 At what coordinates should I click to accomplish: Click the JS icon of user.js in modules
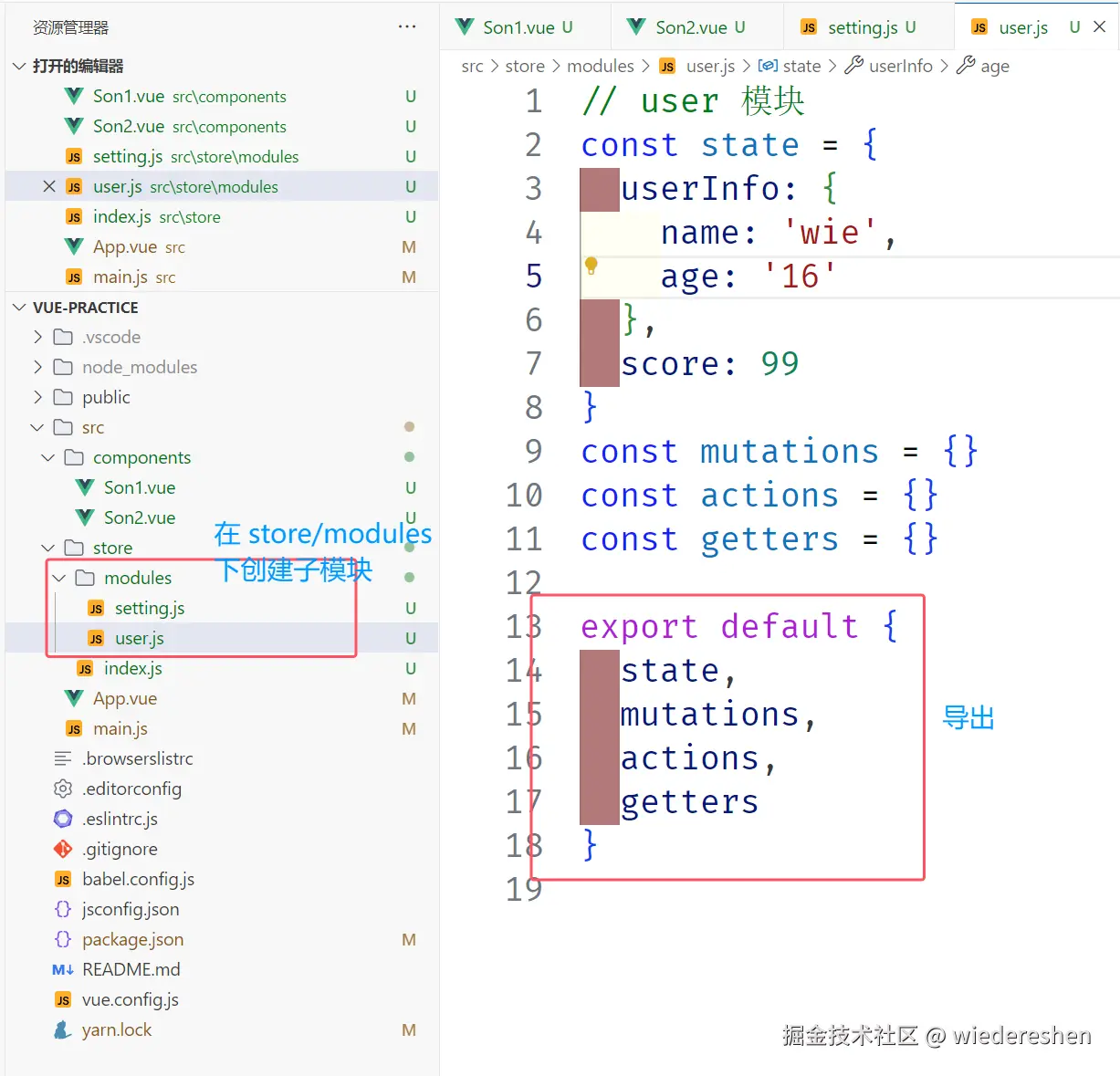click(x=96, y=639)
